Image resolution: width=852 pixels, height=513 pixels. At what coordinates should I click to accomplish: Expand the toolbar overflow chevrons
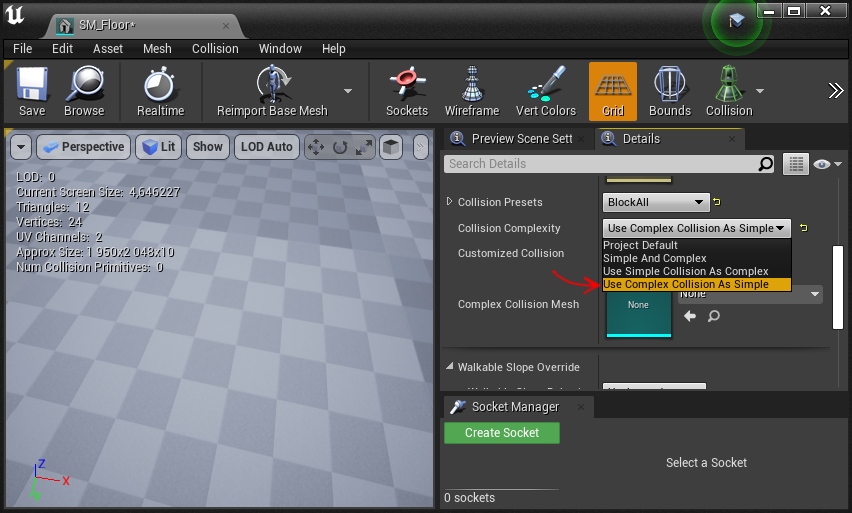click(836, 91)
